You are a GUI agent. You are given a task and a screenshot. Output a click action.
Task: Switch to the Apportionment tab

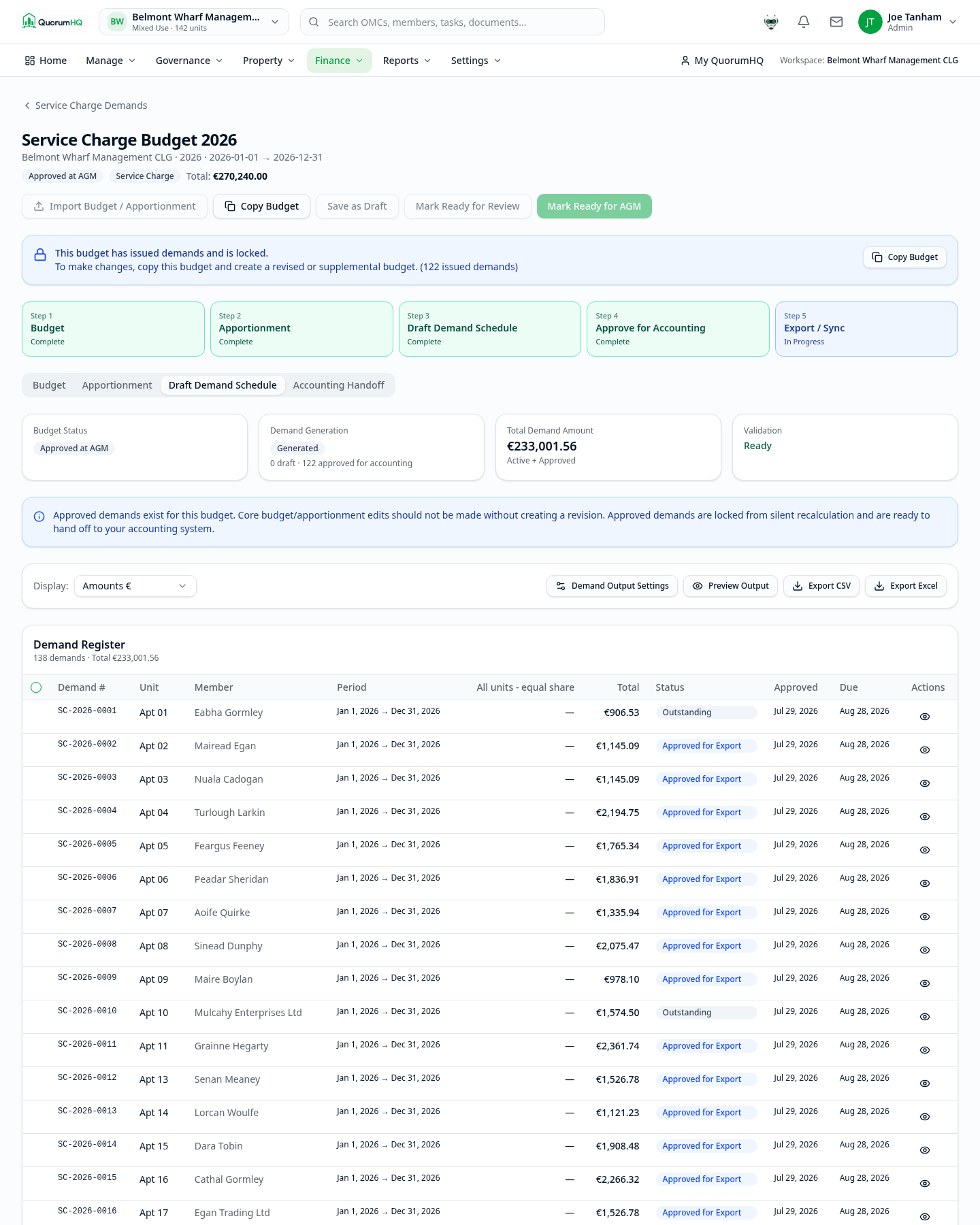click(x=117, y=385)
